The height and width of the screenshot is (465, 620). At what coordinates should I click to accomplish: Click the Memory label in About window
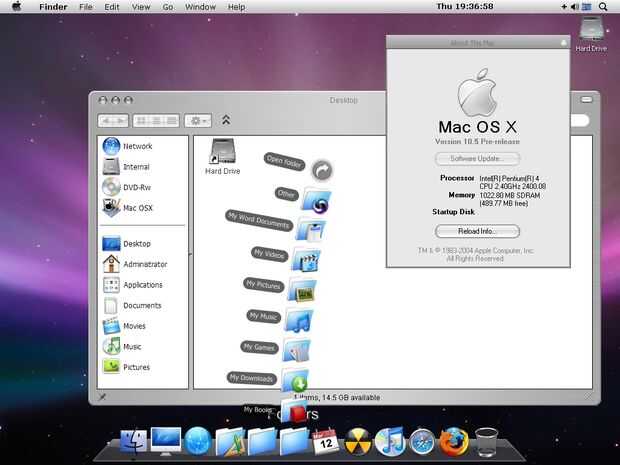(461, 195)
